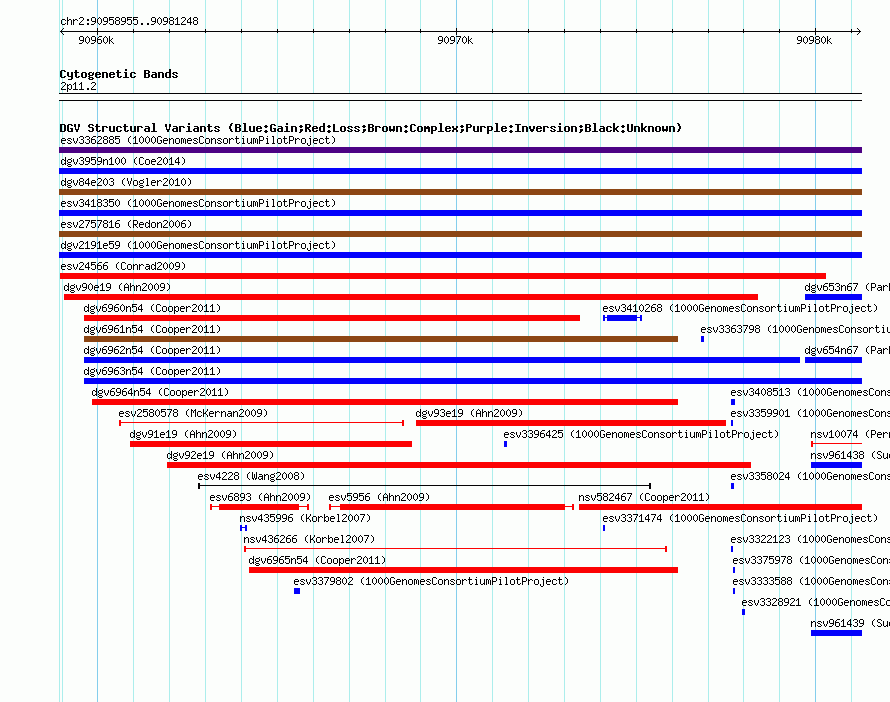Click the dgv6960n54 (Cooper2011) label
Image resolution: width=890 pixels, height=702 pixels.
click(x=152, y=308)
